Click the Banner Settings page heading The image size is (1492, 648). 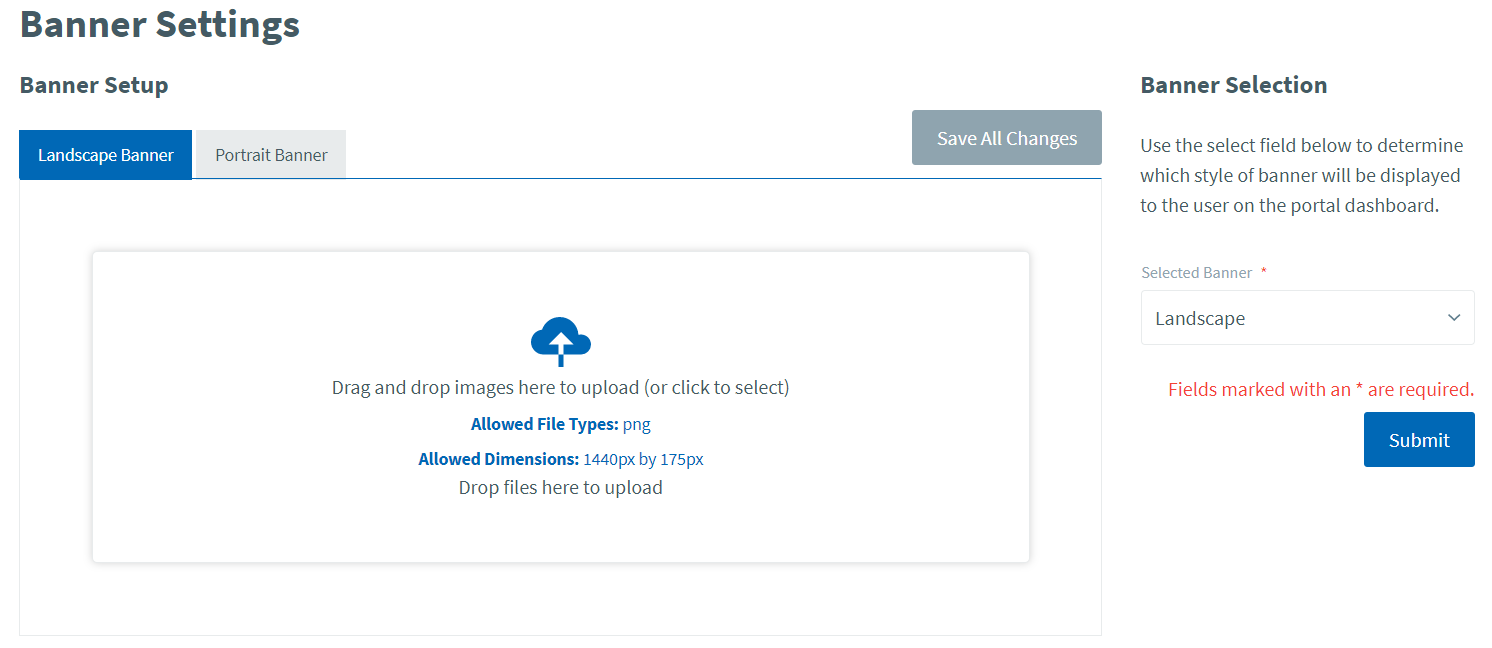tap(160, 25)
